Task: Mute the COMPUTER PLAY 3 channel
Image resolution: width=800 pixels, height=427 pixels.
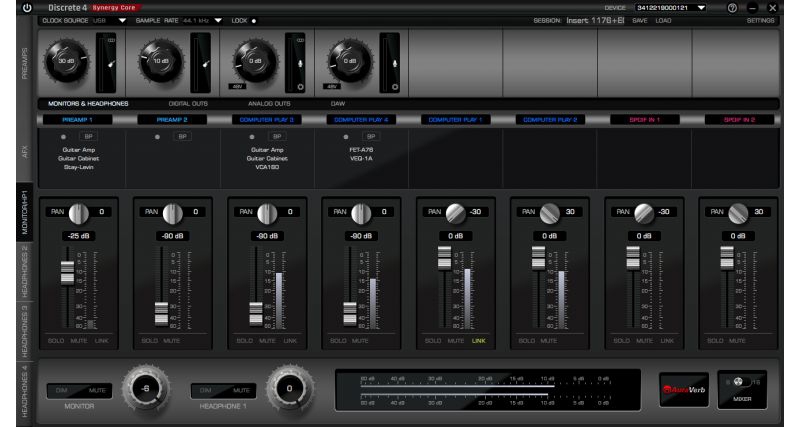Action: 267,340
